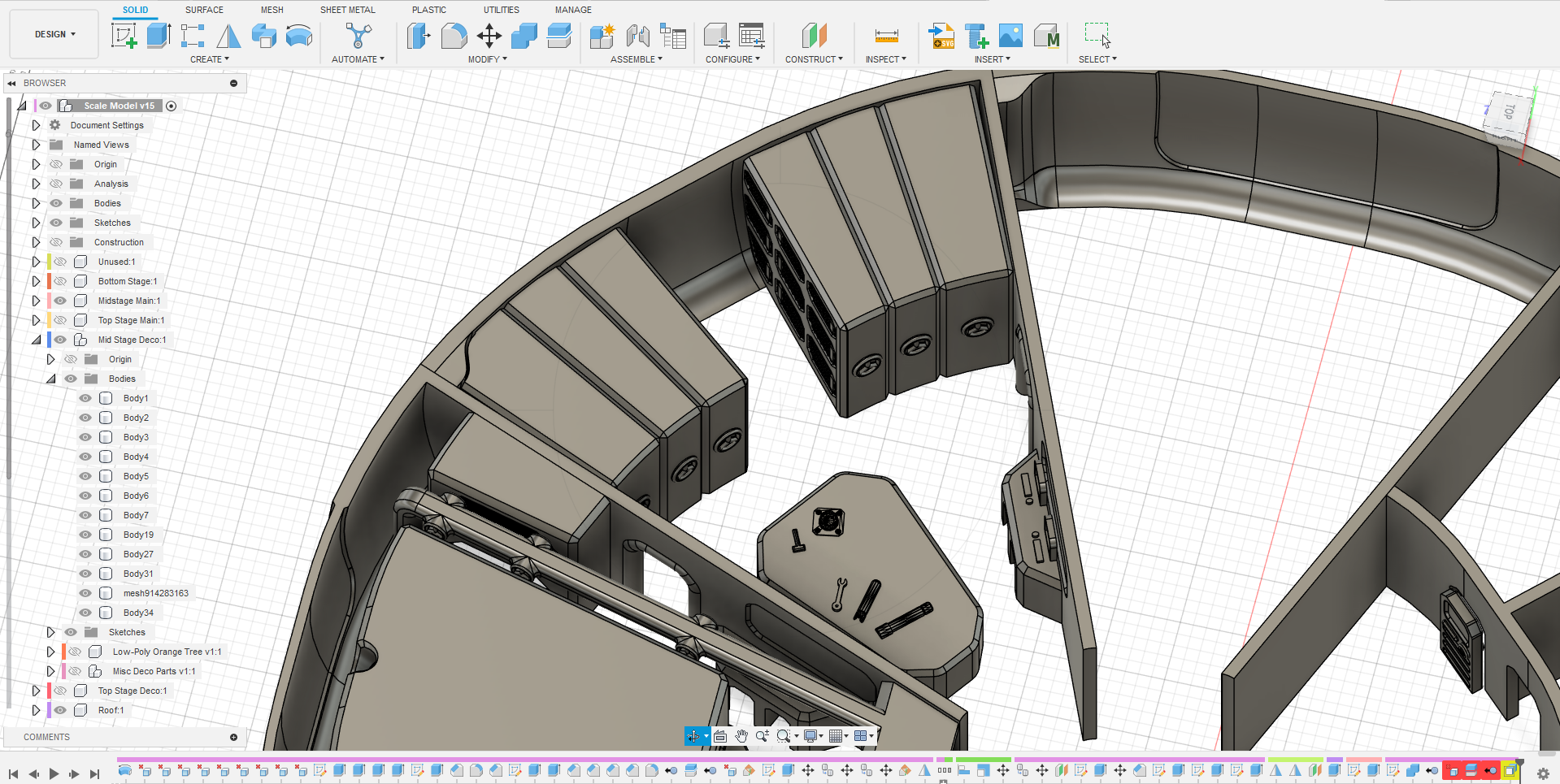The height and width of the screenshot is (784, 1560).
Task: Switch to the Utilities tab
Action: (501, 10)
